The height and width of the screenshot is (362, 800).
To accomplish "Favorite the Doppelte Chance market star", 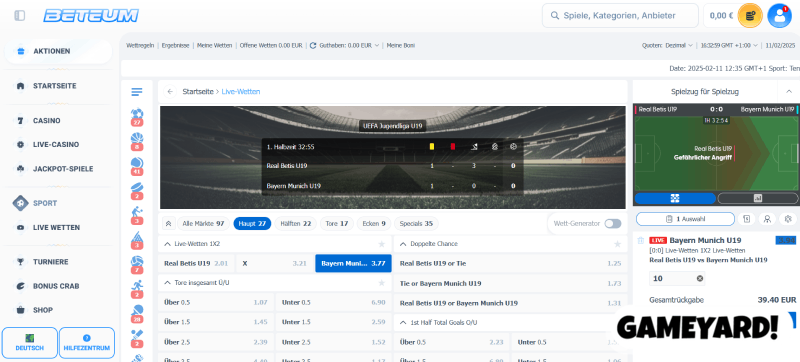I will click(x=617, y=244).
